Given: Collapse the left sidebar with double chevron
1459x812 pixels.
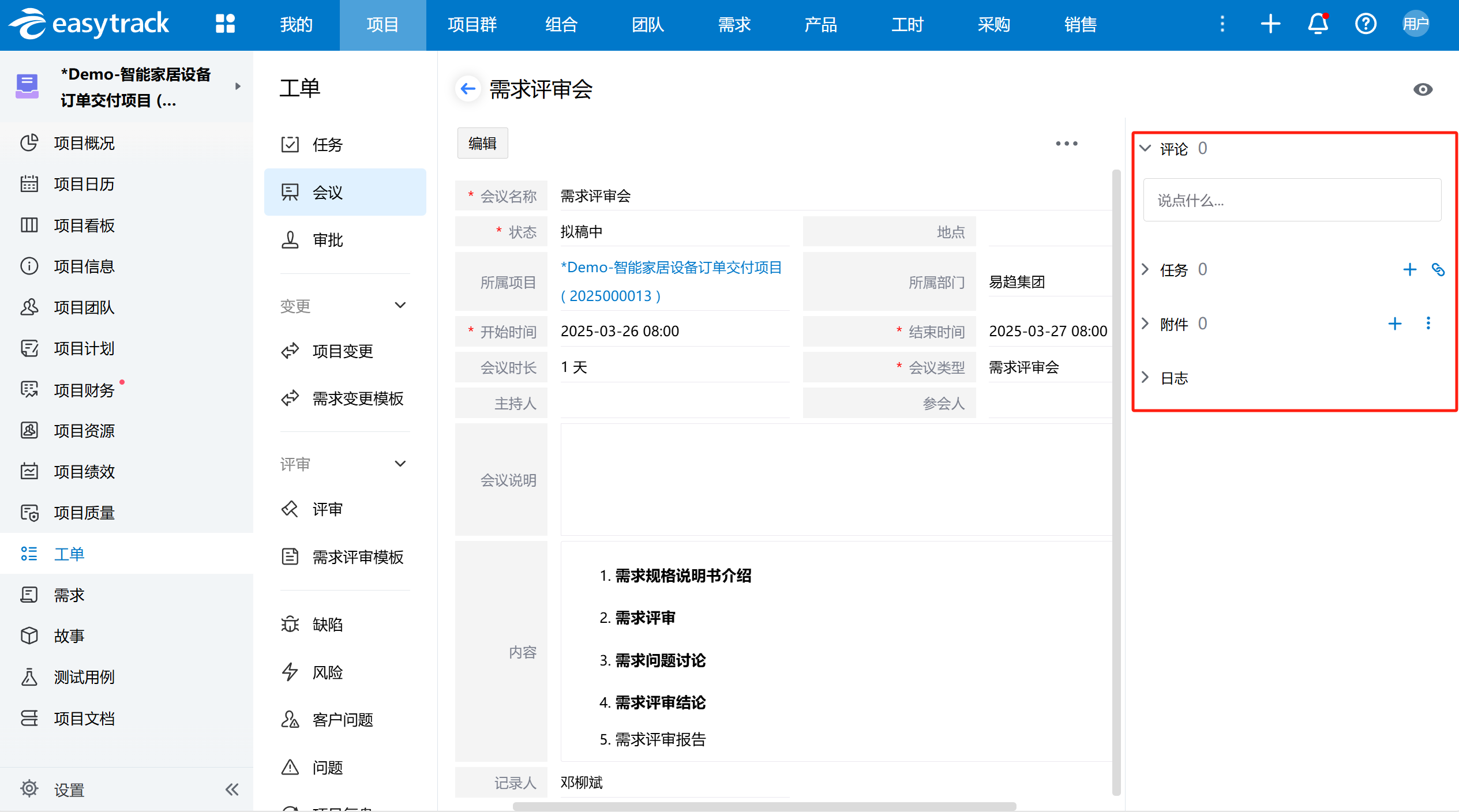Looking at the screenshot, I should click(232, 789).
